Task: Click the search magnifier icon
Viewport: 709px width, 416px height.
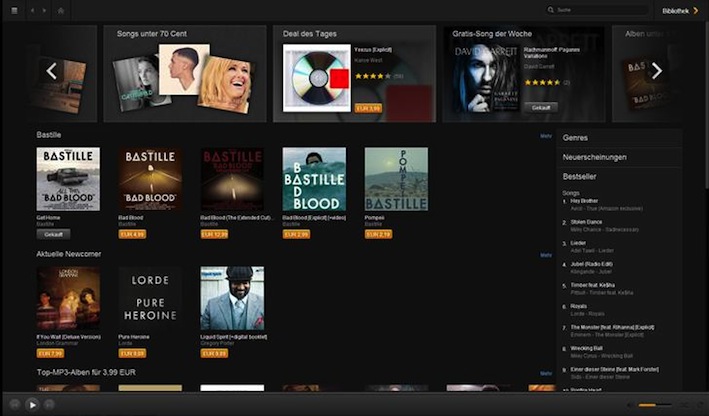Action: point(550,10)
